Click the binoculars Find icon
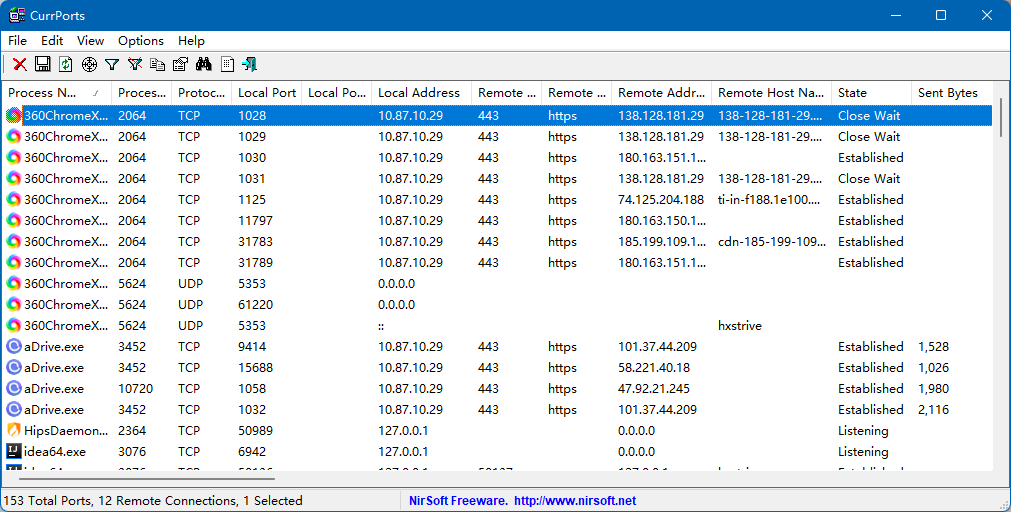Screen dimensions: 1011x512 [204, 64]
